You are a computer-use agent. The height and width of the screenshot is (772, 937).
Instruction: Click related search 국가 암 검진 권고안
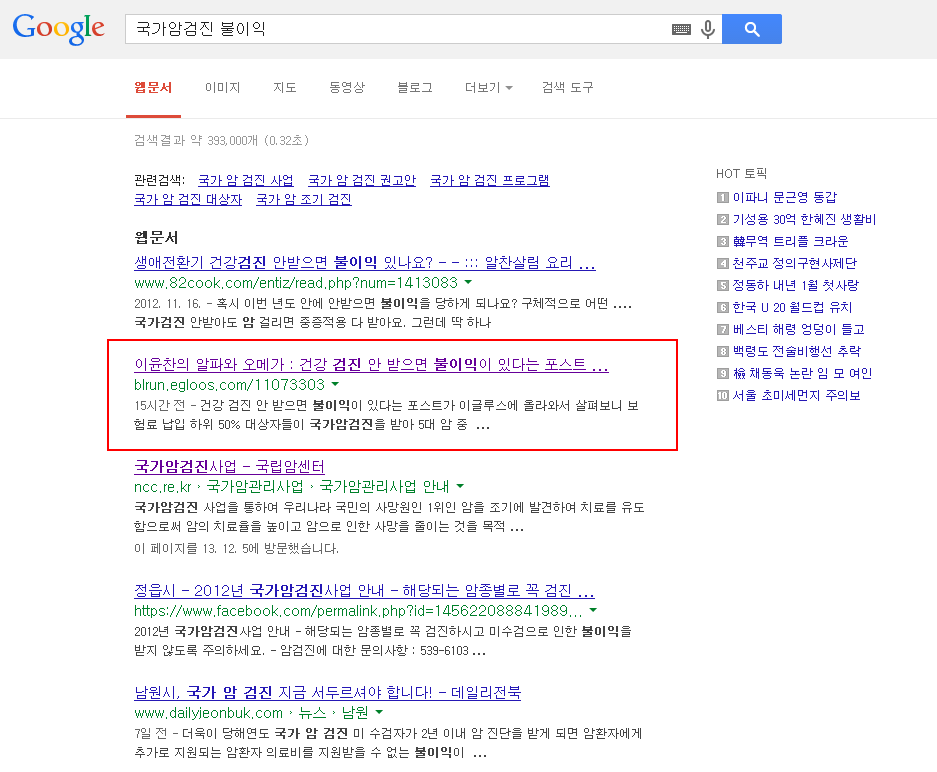coord(362,180)
